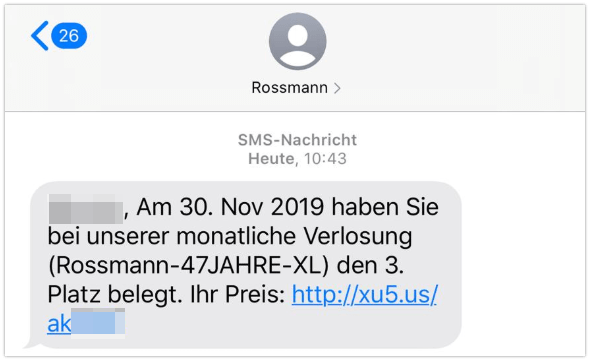Tap the word Verlosung in the message
Image resolution: width=590 pixels, height=361 pixels.
[x=357, y=237]
